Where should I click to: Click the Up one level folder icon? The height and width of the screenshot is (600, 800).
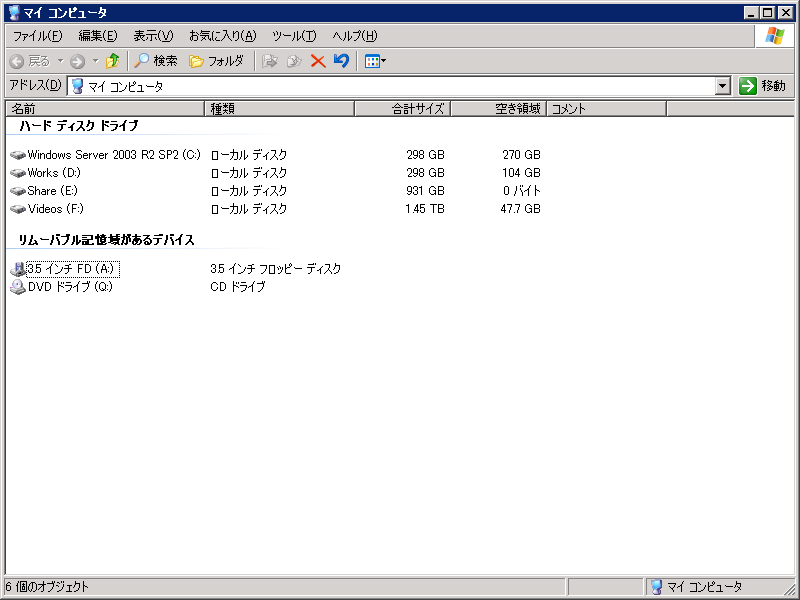click(x=112, y=61)
